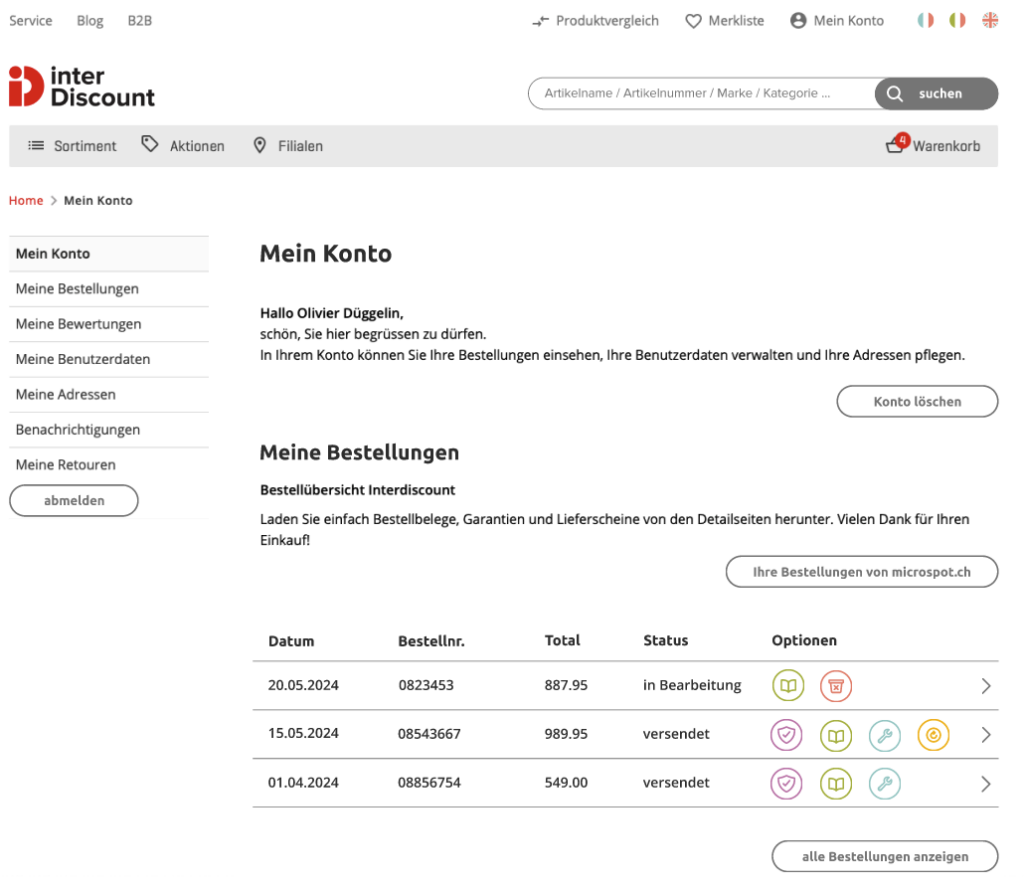The width and height of the screenshot is (1024, 895).
Task: Expand details arrow for order 0823453
Action: pyautogui.click(x=986, y=686)
